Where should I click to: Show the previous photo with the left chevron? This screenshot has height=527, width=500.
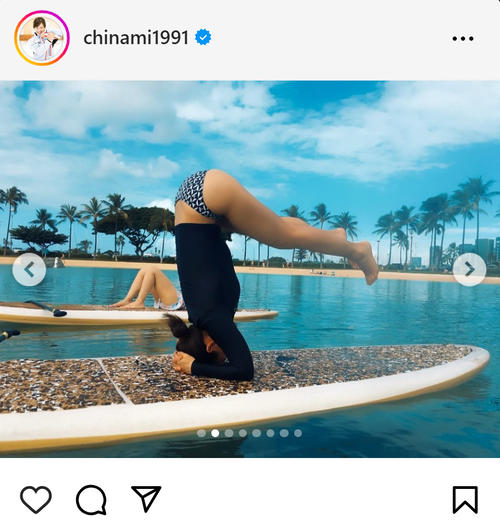29,270
